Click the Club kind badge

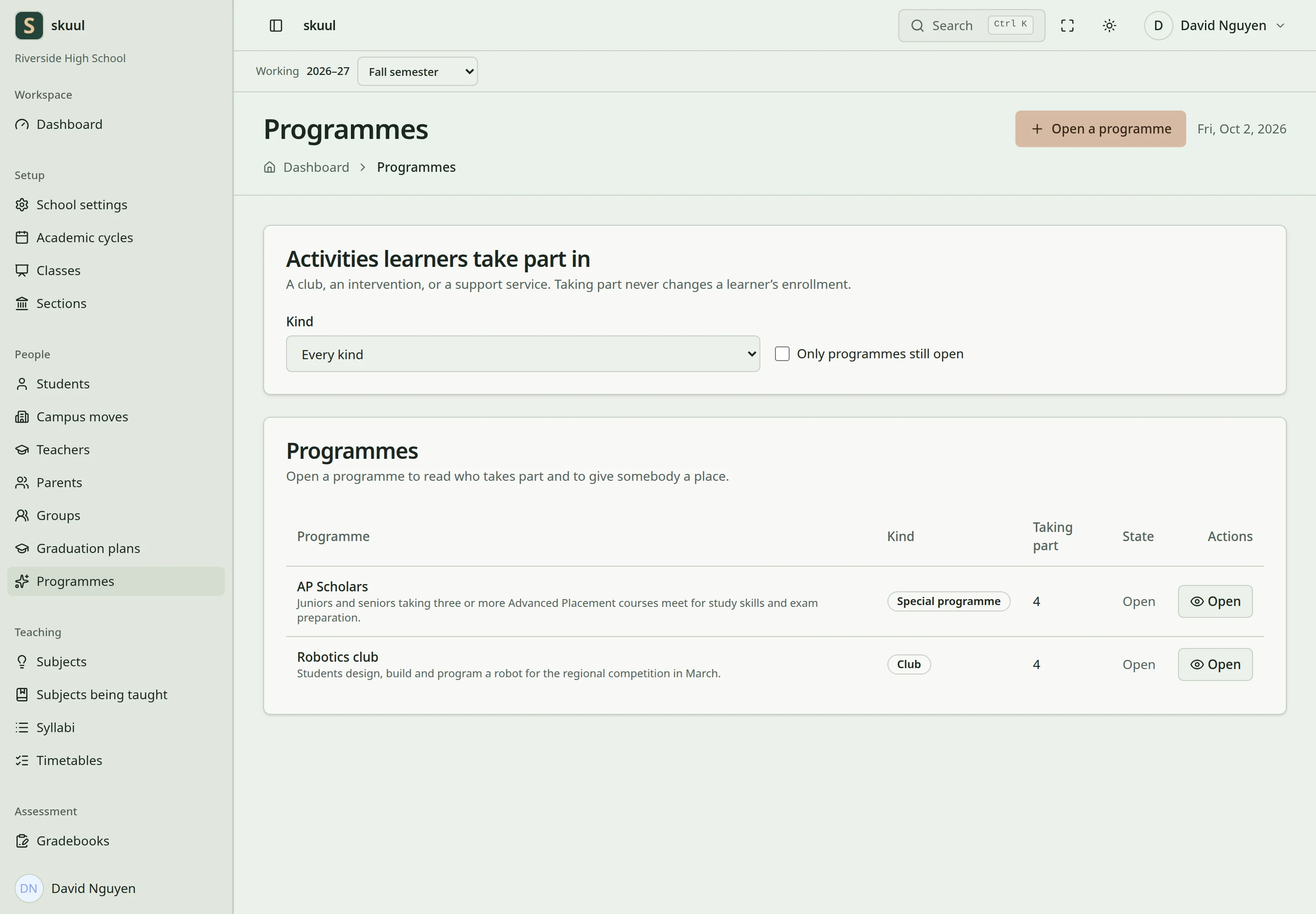click(909, 664)
